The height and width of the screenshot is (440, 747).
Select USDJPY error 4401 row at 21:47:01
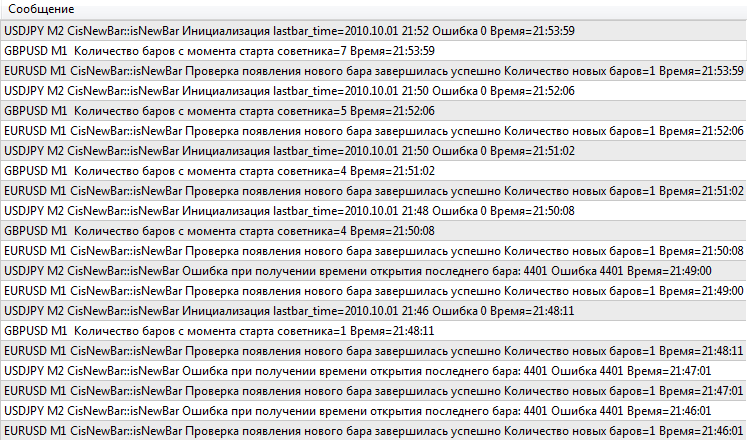[374, 371]
